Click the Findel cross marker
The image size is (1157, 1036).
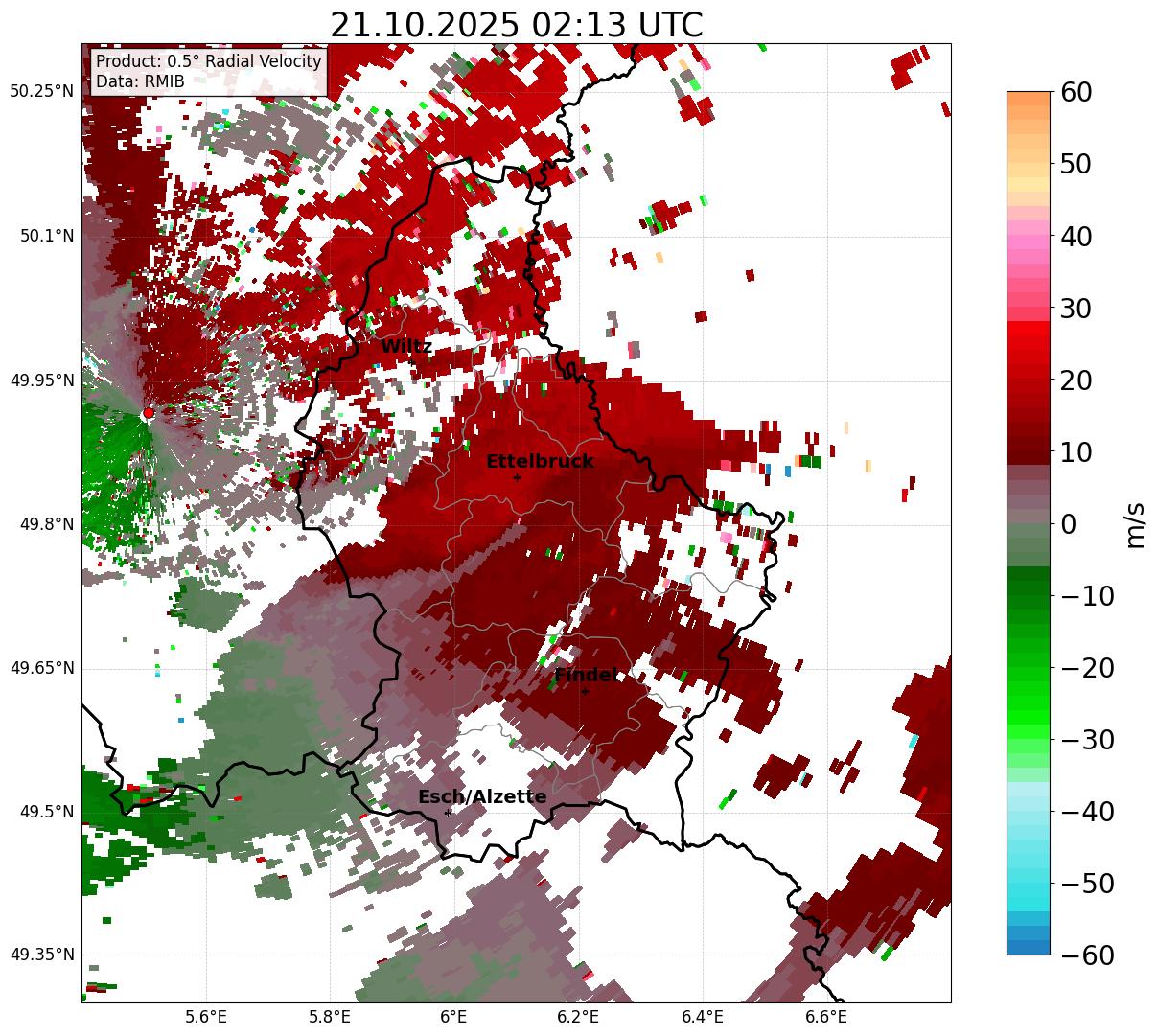tap(585, 691)
